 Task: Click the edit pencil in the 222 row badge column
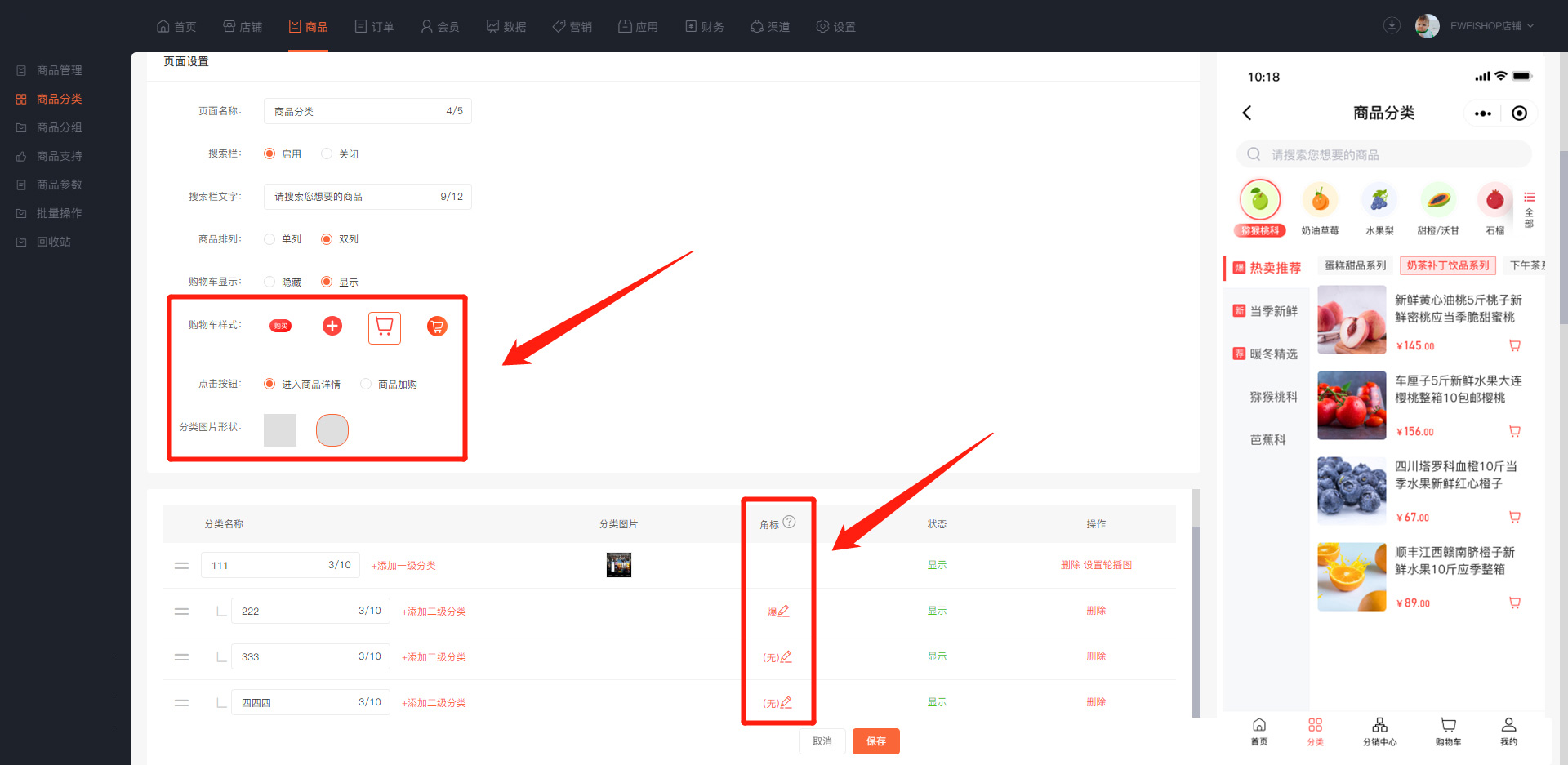(x=784, y=611)
